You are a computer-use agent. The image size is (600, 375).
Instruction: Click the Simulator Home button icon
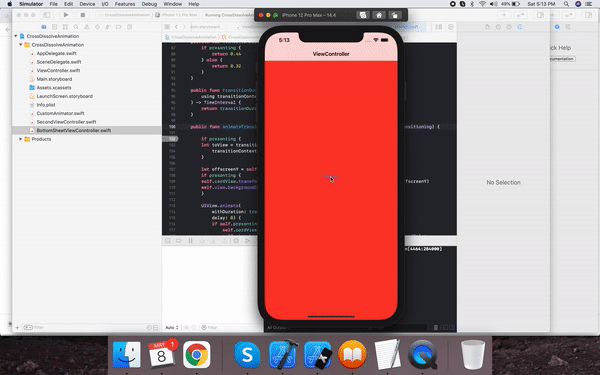coord(379,15)
